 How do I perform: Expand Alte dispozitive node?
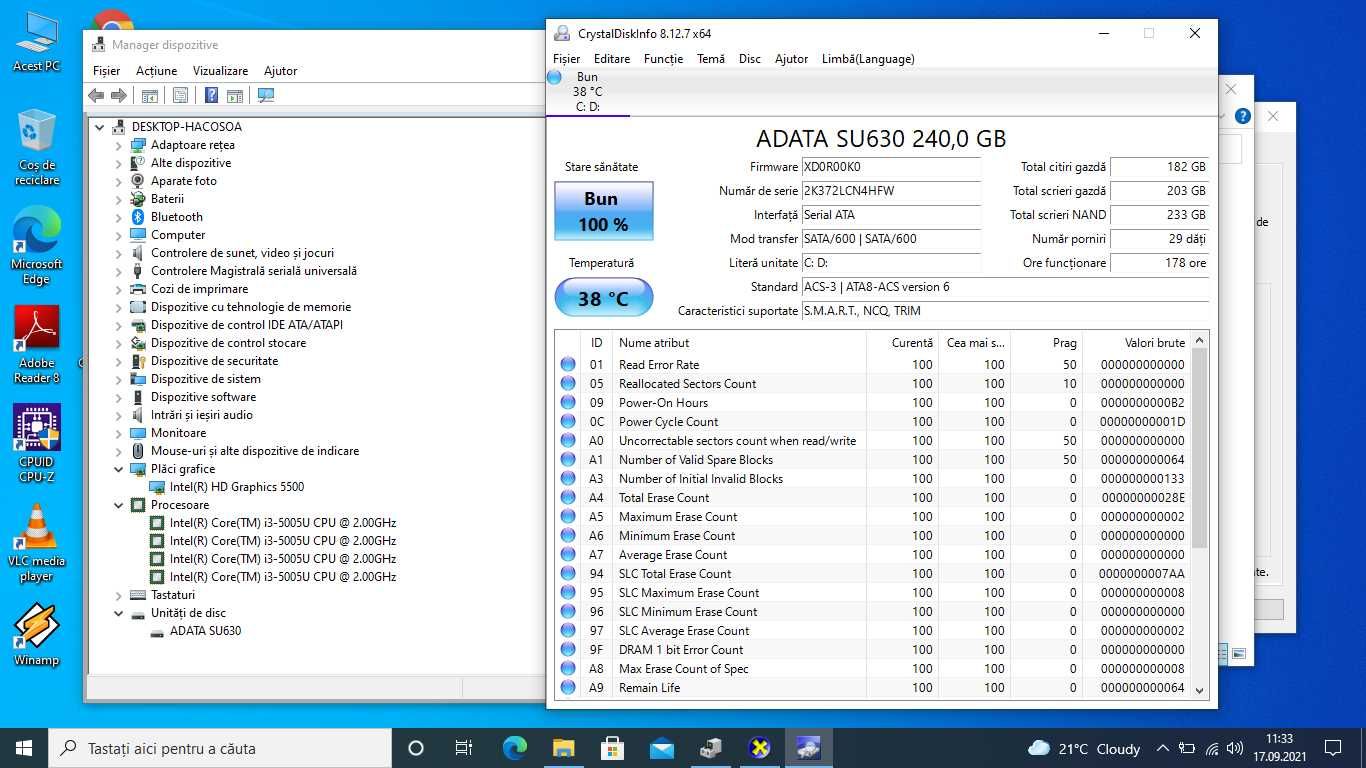pos(119,163)
